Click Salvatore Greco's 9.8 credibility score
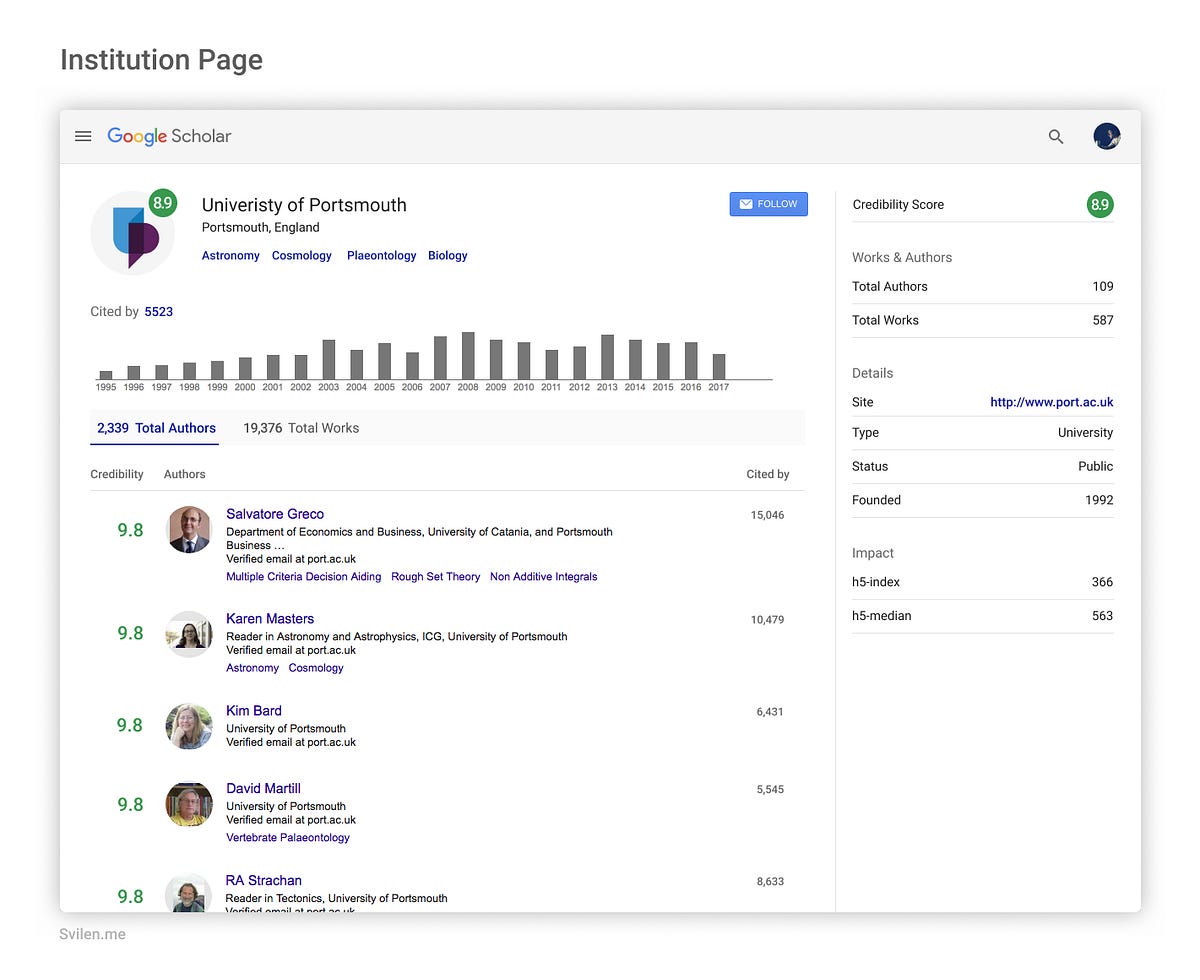Image resolution: width=1200 pixels, height=980 pixels. 130,530
